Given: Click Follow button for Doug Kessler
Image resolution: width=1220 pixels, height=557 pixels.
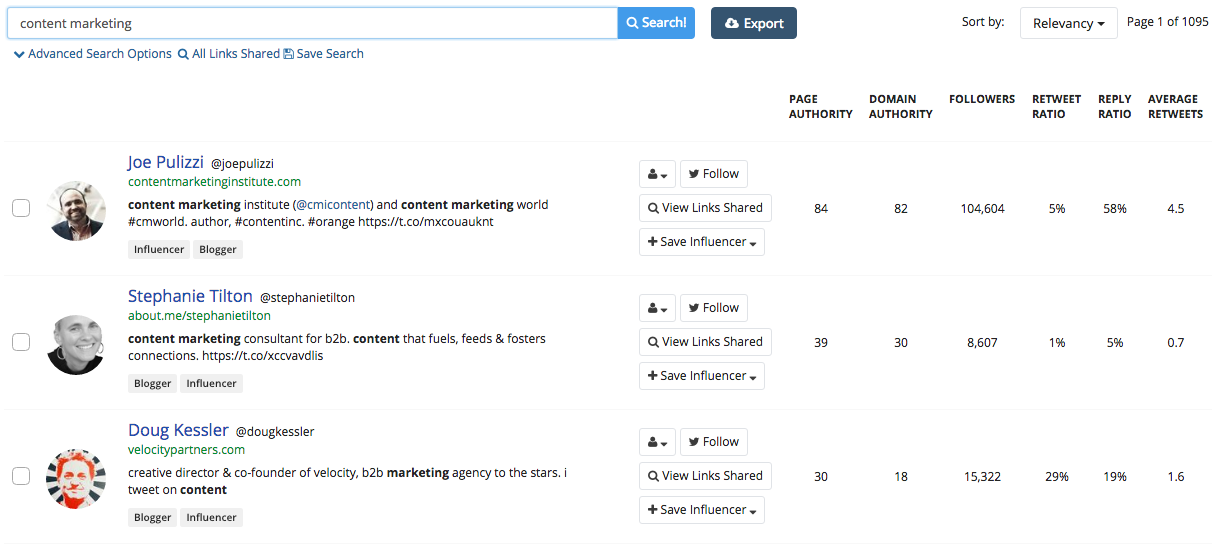Looking at the screenshot, I should click(713, 442).
